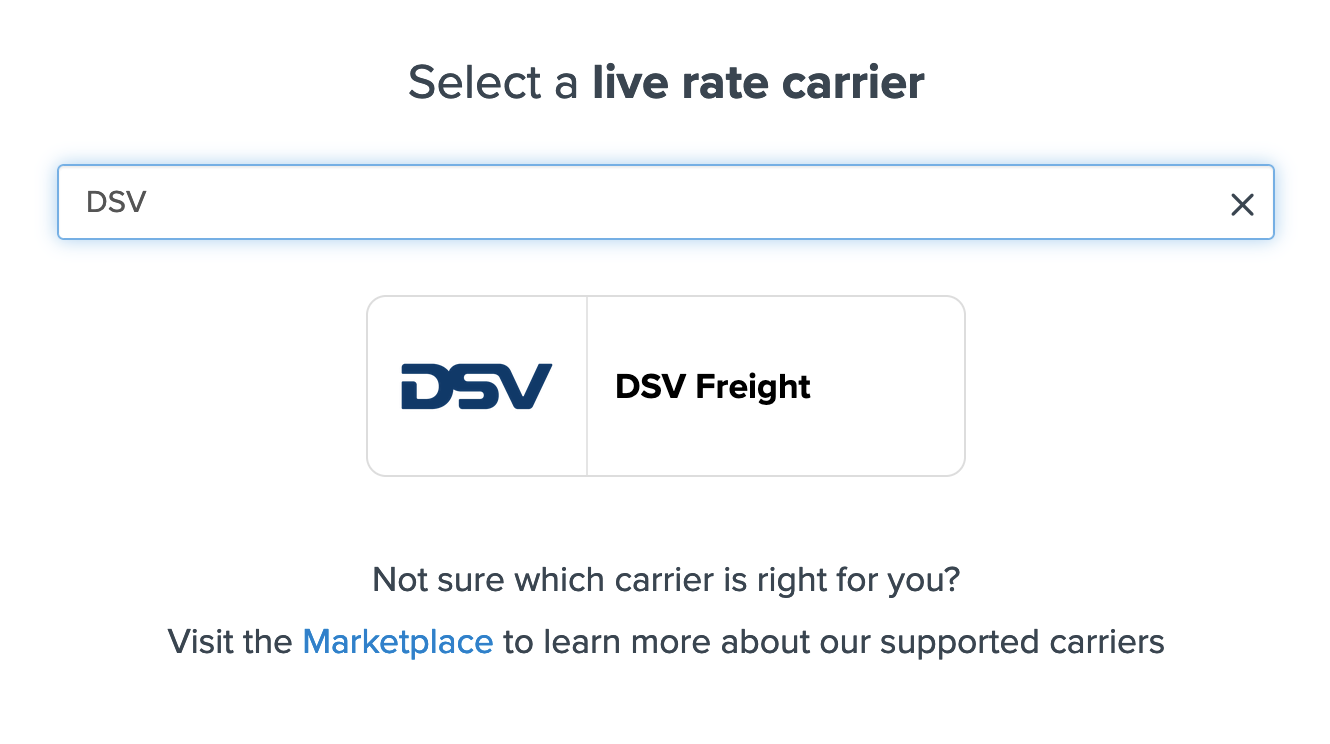Screen dimensions: 1330x744
Task: Place cursor in the live rate carrier search bar
Action: point(640,202)
